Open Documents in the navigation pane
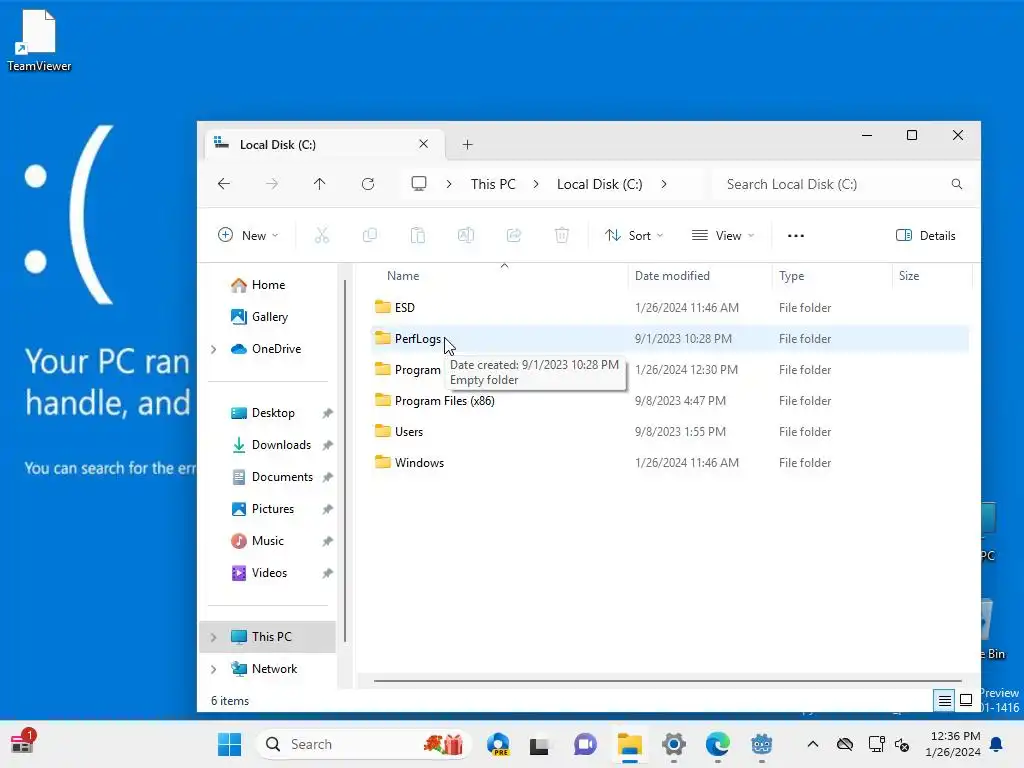 tap(282, 477)
